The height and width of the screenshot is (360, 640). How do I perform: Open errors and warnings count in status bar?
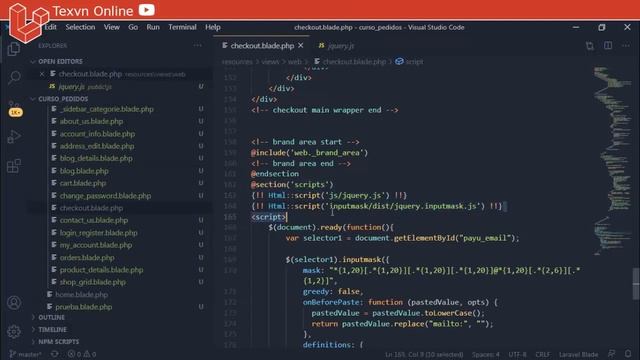coord(82,354)
